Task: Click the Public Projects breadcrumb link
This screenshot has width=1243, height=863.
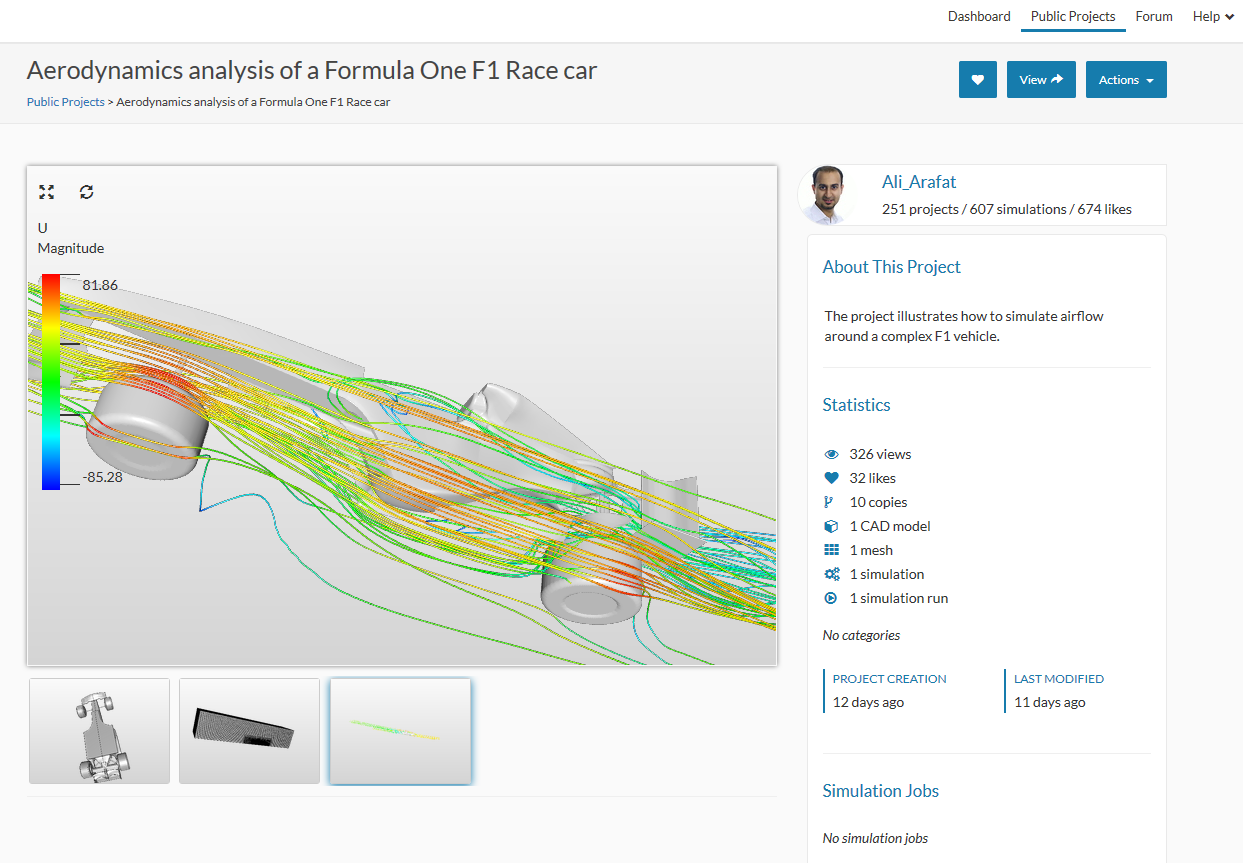Action: click(x=65, y=102)
